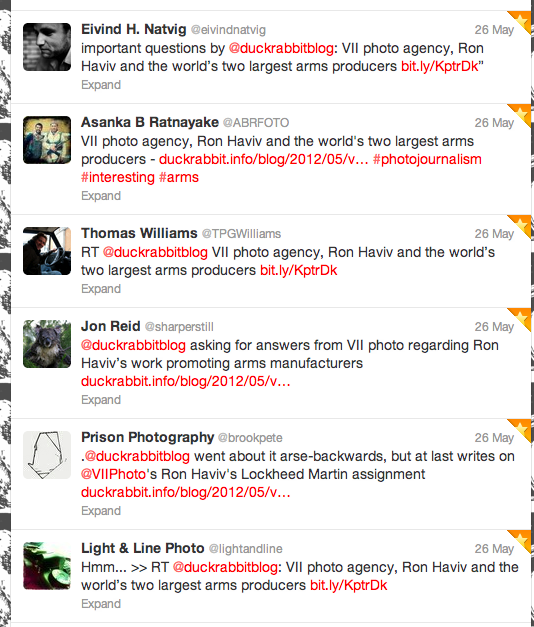Image resolution: width=534 pixels, height=627 pixels.
Task: Expand the Thomas Williams tweet
Action: [101, 289]
